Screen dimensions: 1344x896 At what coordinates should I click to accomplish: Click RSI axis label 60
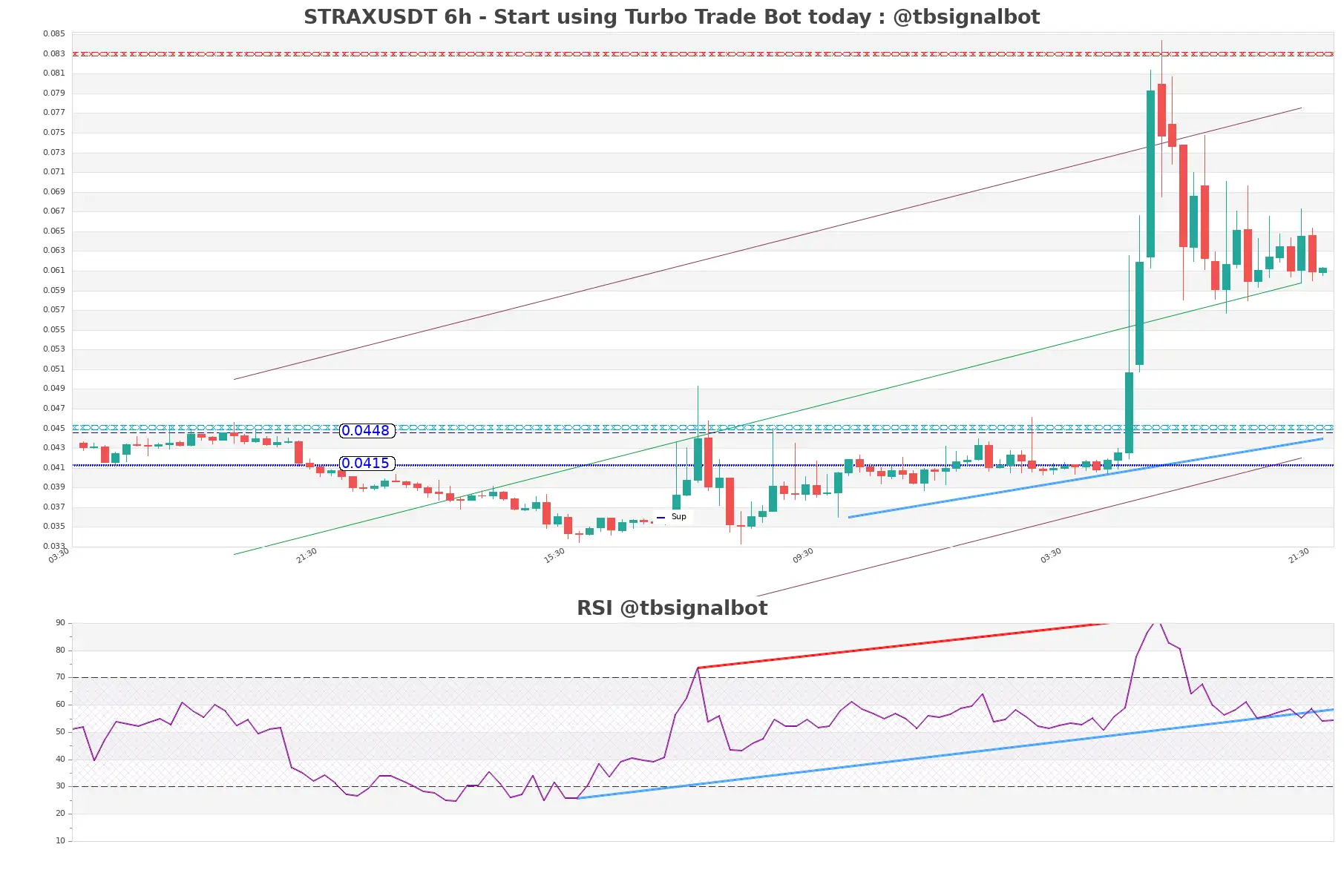tap(60, 705)
